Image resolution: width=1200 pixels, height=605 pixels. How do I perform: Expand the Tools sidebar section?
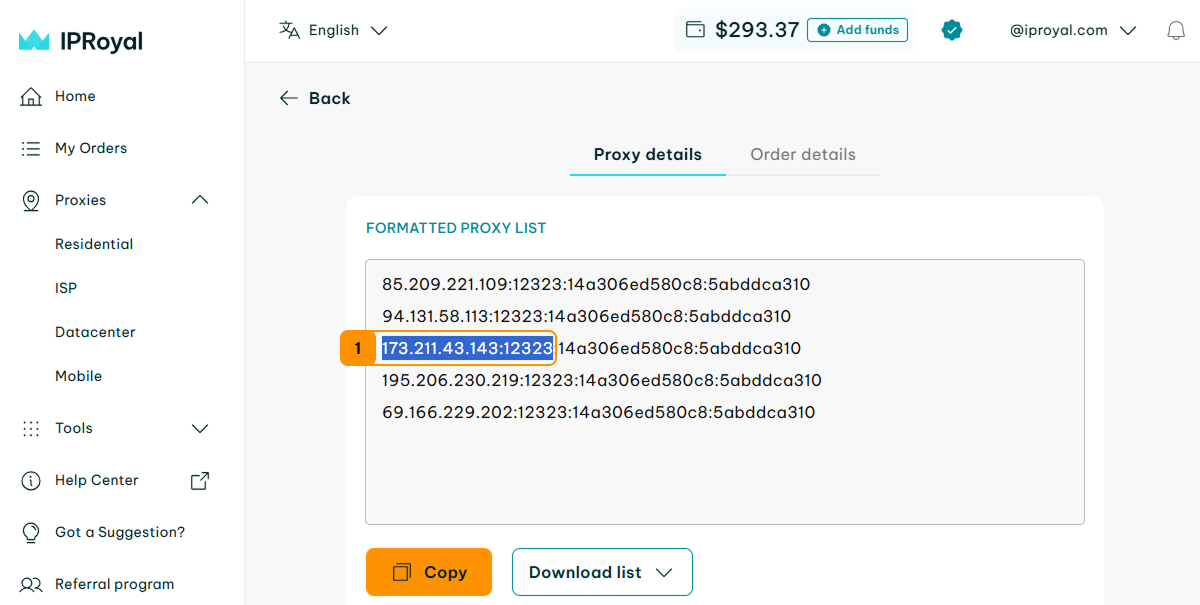[200, 428]
